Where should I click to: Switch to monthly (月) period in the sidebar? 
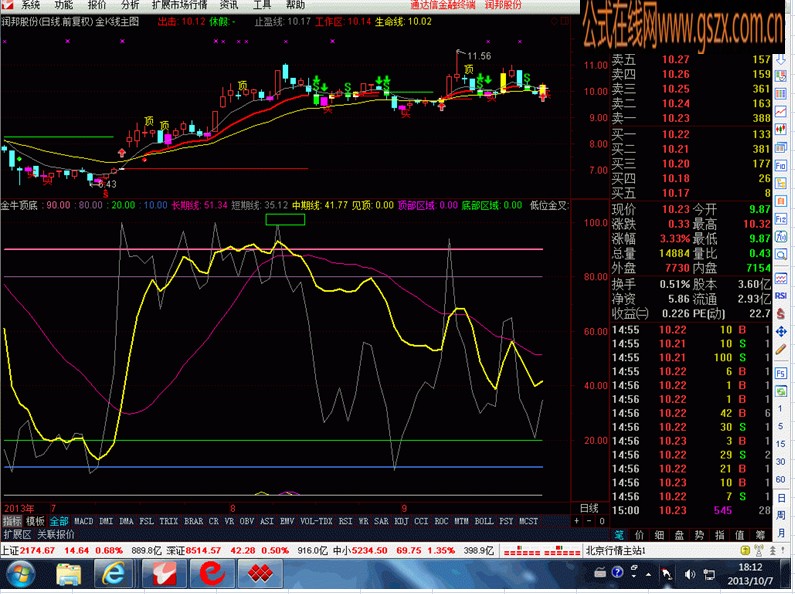[x=781, y=533]
